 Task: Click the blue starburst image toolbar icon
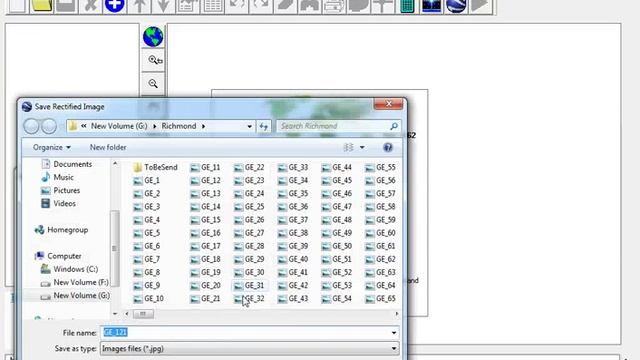click(431, 6)
